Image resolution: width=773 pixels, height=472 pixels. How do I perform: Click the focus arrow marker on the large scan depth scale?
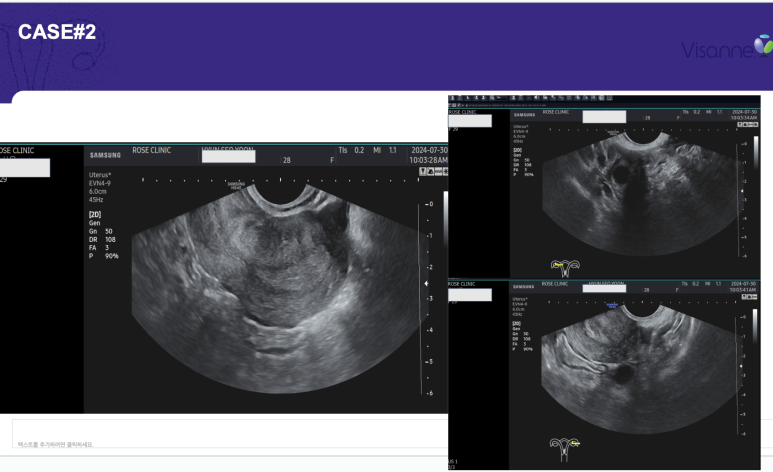pyautogui.click(x=426, y=283)
